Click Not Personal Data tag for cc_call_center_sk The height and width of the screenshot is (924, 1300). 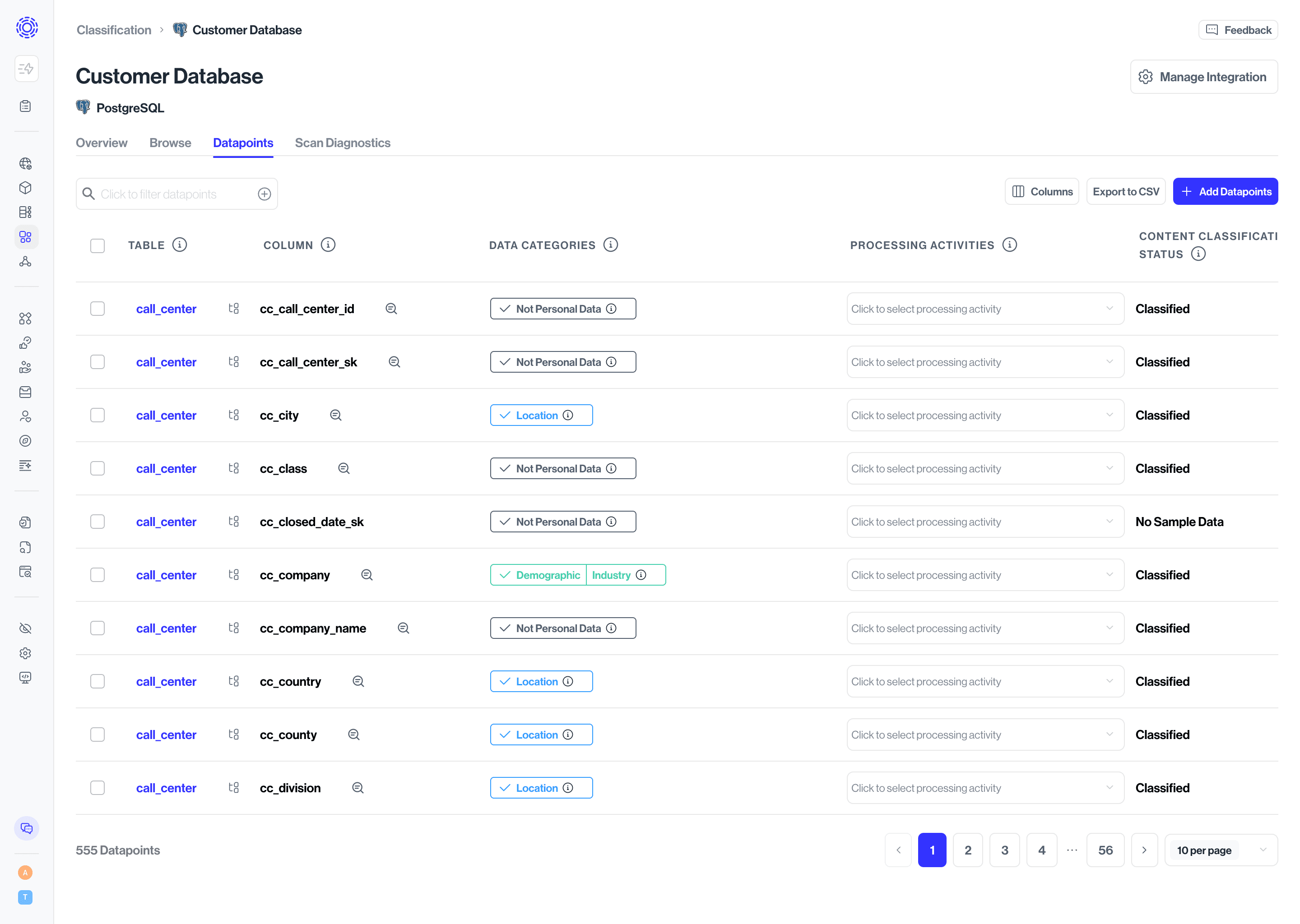point(563,362)
